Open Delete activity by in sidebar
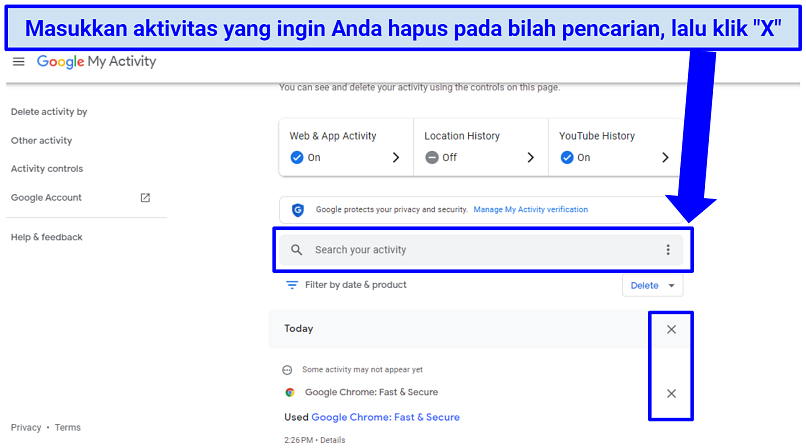This screenshot has height=448, width=806. click(x=49, y=111)
